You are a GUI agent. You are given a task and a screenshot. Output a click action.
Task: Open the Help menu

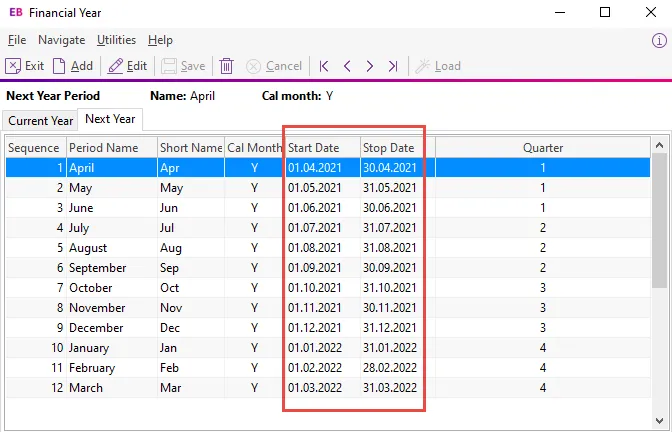click(x=160, y=40)
